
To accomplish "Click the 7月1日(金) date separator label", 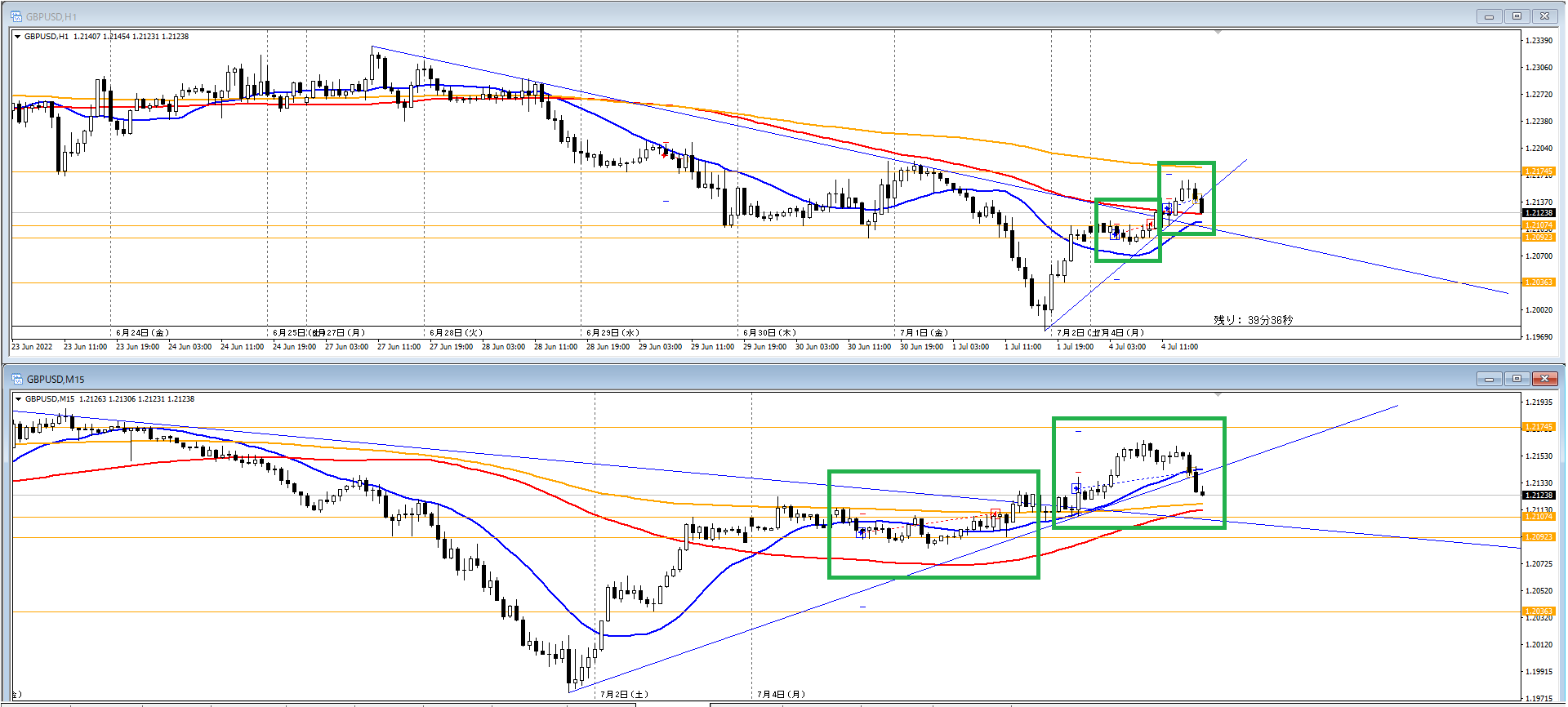I will 924,333.
